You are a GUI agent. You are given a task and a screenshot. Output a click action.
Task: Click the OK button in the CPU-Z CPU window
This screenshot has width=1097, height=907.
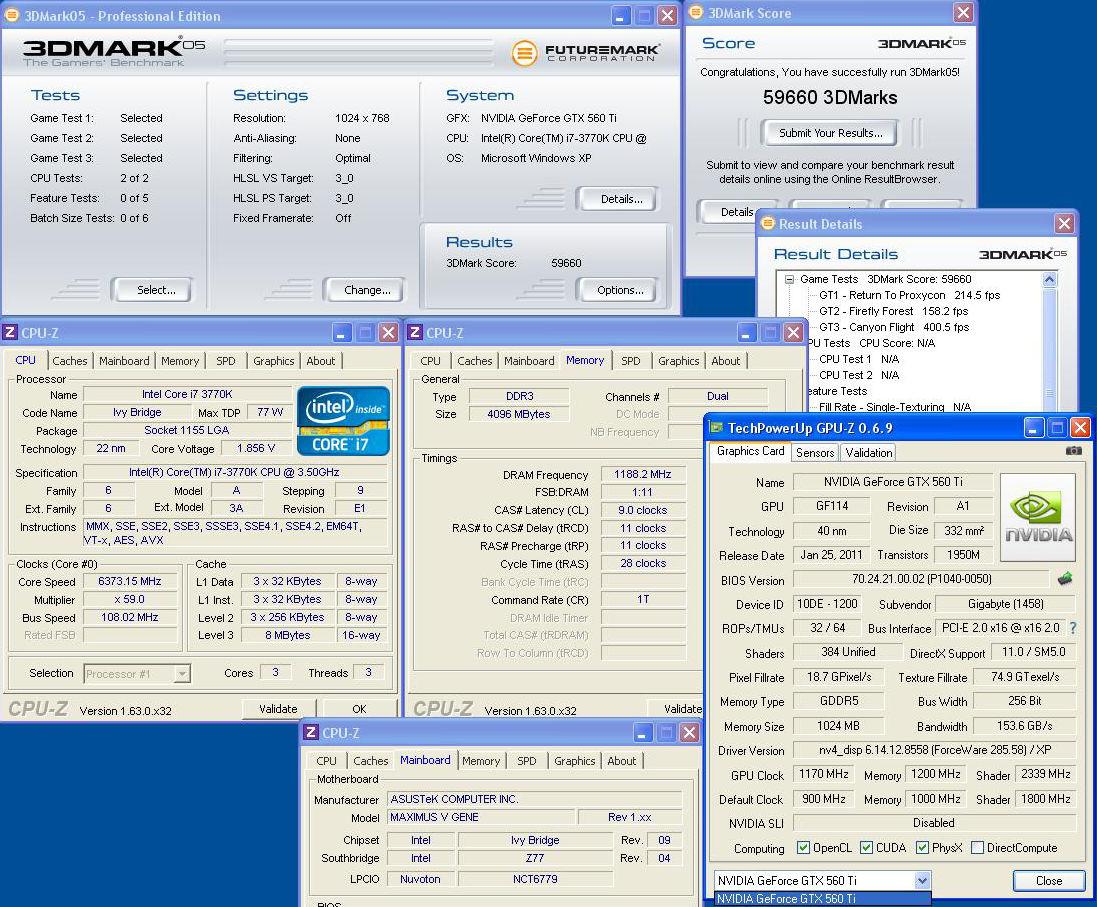[x=359, y=709]
